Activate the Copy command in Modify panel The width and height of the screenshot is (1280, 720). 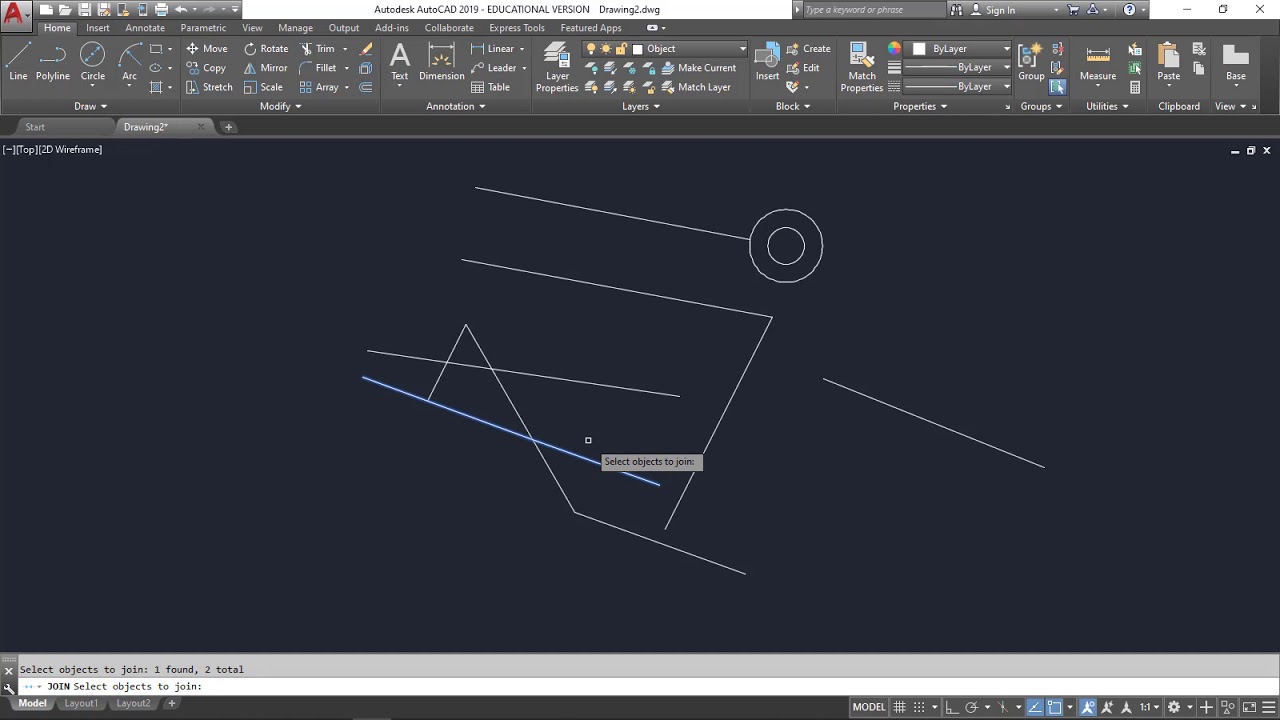point(206,68)
